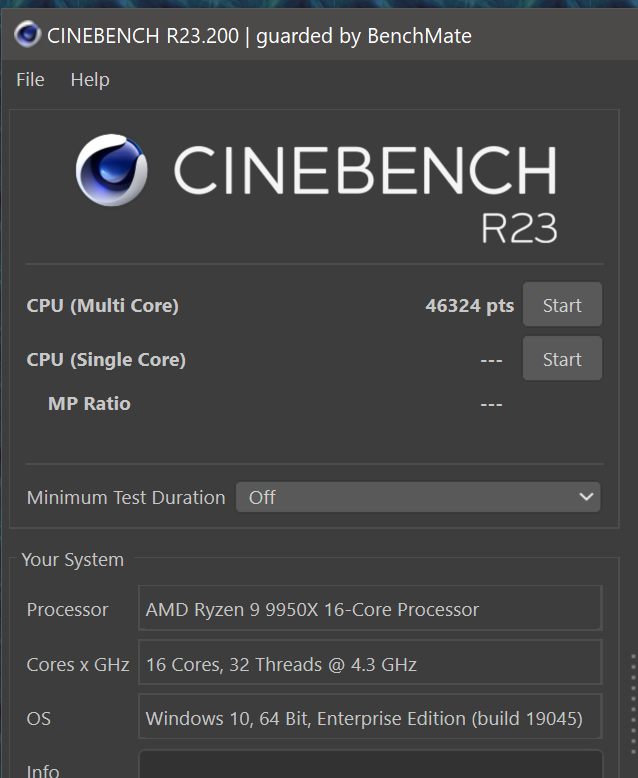
Task: Open the File menu
Action: click(x=30, y=80)
